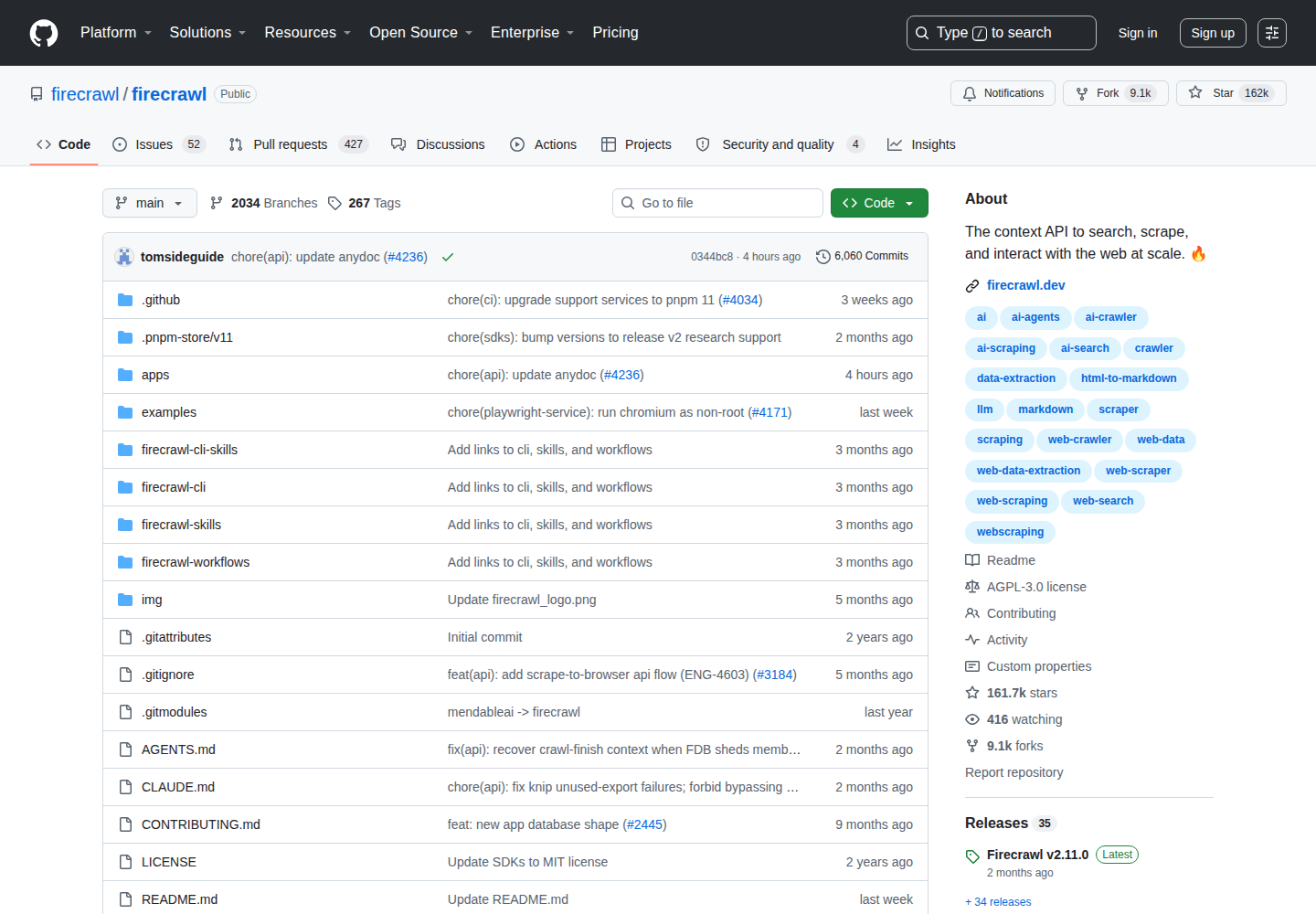
Task: Click the Custom properties link
Action: click(1039, 666)
